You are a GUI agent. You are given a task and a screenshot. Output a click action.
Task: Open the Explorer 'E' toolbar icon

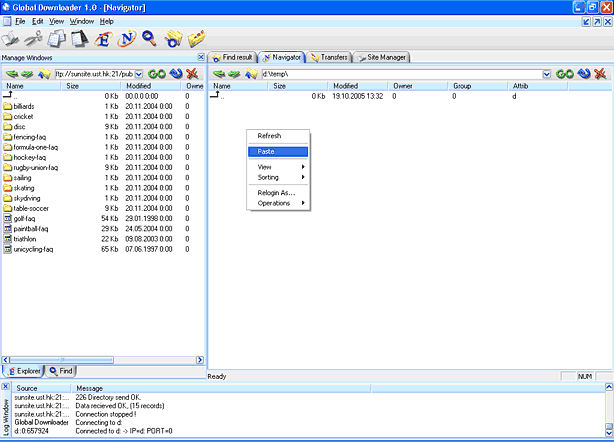(103, 39)
